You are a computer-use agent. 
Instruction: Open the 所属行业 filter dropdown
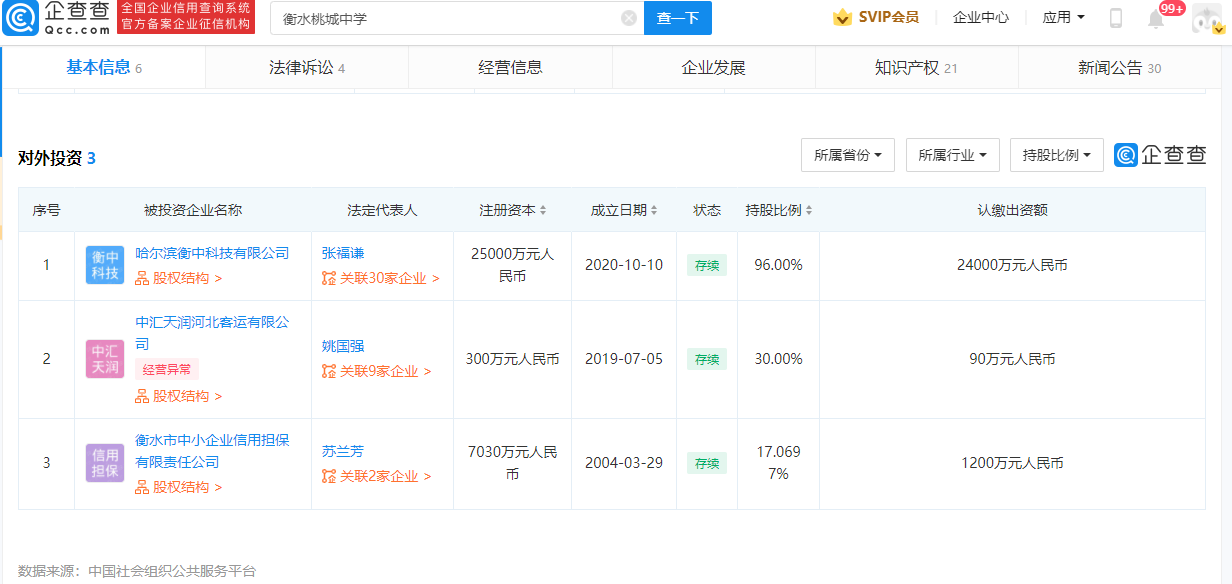coord(952,155)
